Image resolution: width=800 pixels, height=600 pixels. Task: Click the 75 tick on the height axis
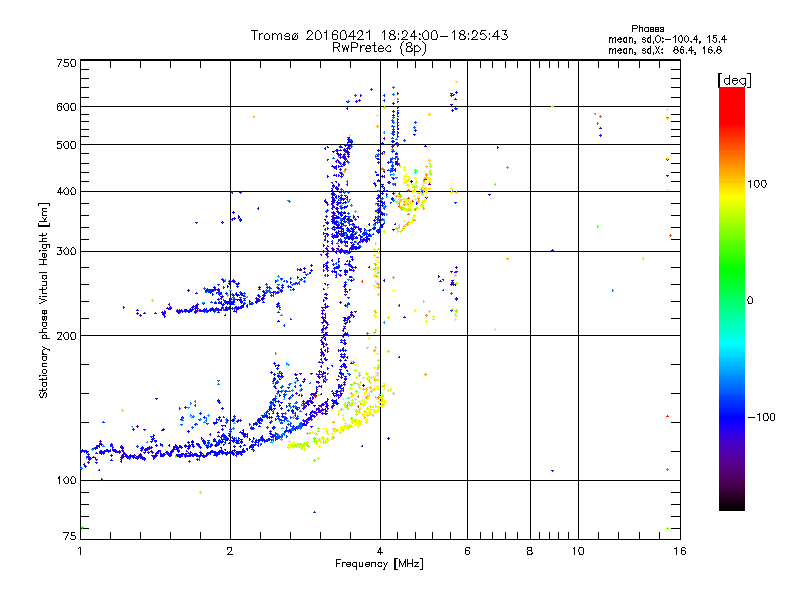[x=70, y=536]
